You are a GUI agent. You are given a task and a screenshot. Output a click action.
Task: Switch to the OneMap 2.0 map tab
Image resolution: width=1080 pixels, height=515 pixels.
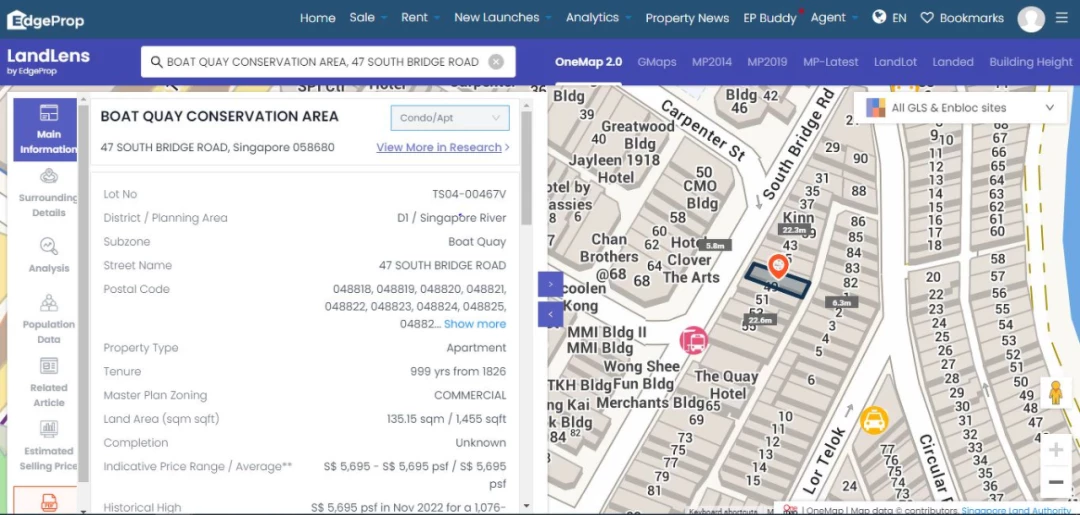pos(588,62)
